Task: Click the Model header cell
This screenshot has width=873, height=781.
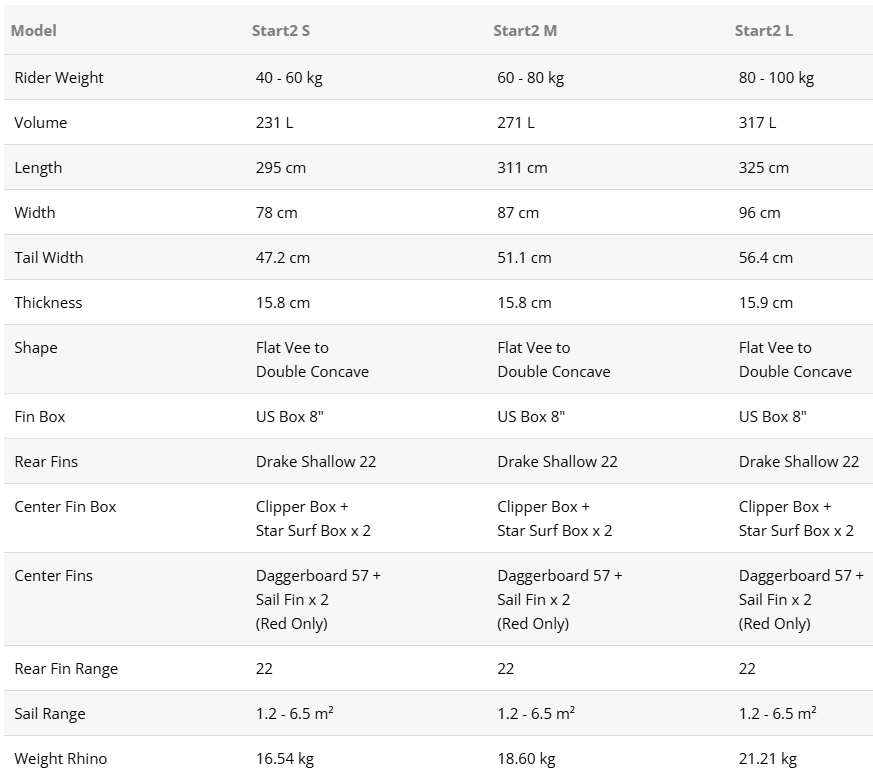Action: (34, 31)
